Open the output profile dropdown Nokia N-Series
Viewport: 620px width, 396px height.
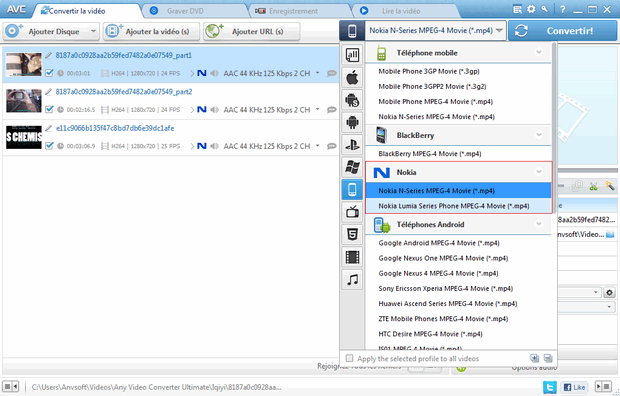[x=435, y=30]
